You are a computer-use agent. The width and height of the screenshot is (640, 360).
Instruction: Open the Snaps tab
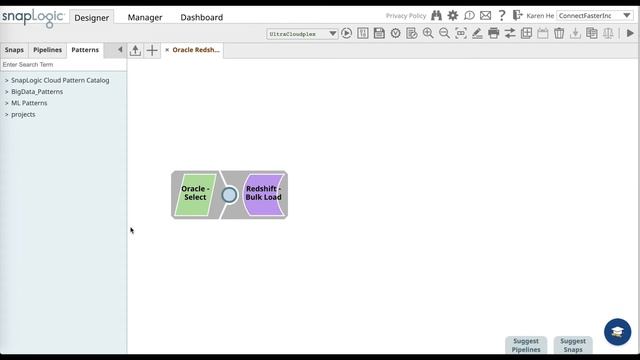[14, 50]
